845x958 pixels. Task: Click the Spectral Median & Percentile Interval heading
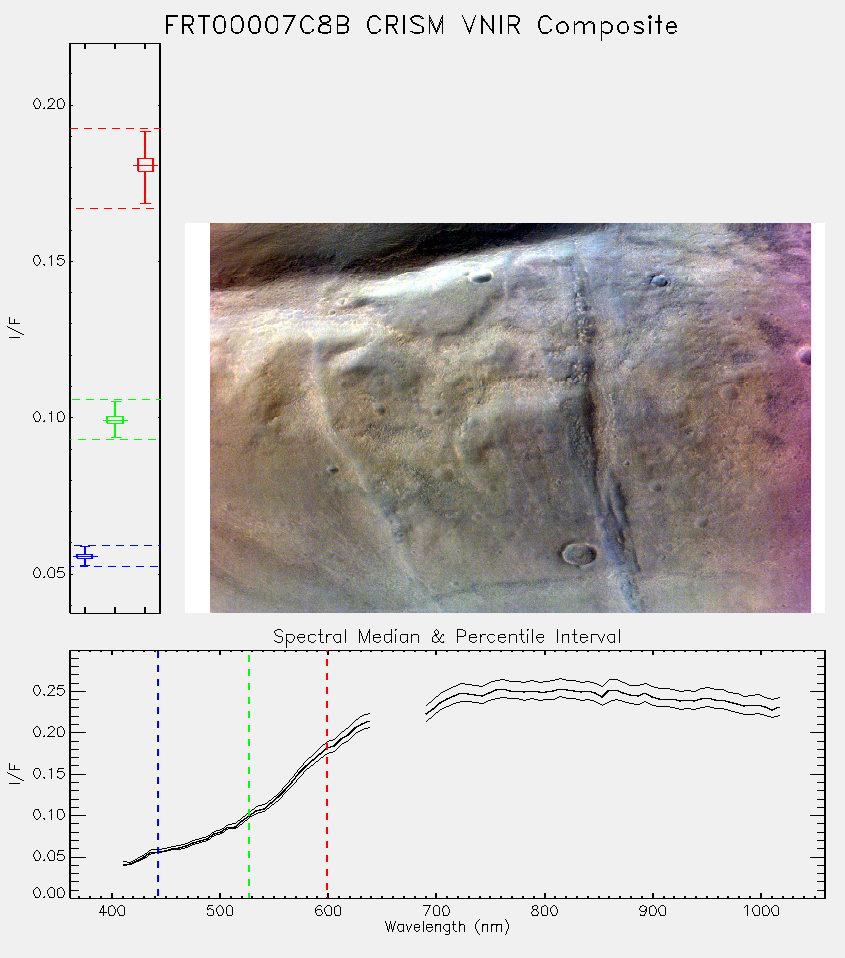(447, 637)
